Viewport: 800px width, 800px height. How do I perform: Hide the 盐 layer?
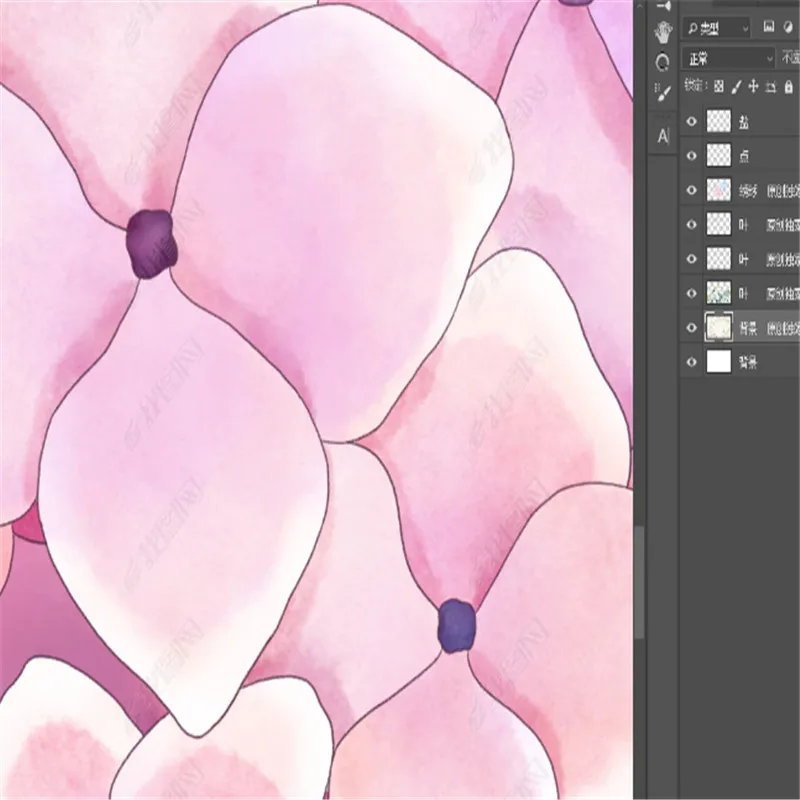click(x=691, y=121)
